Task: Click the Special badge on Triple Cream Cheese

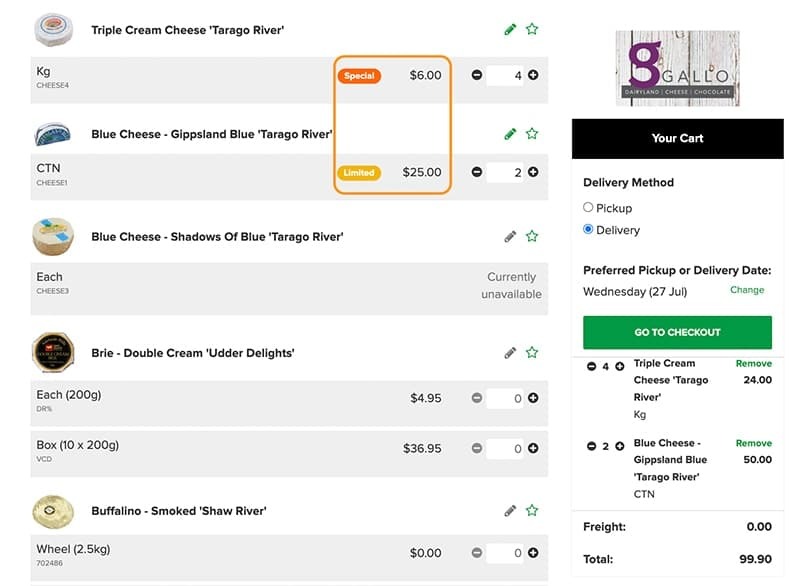Action: (360, 74)
